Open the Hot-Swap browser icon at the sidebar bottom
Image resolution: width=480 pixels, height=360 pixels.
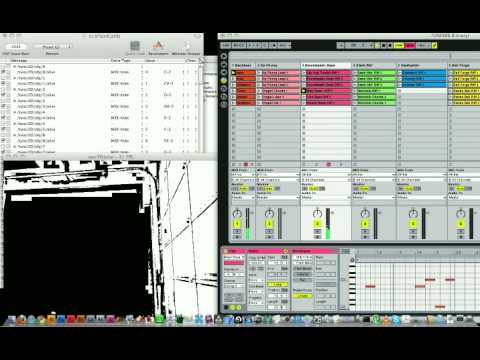[x=224, y=104]
